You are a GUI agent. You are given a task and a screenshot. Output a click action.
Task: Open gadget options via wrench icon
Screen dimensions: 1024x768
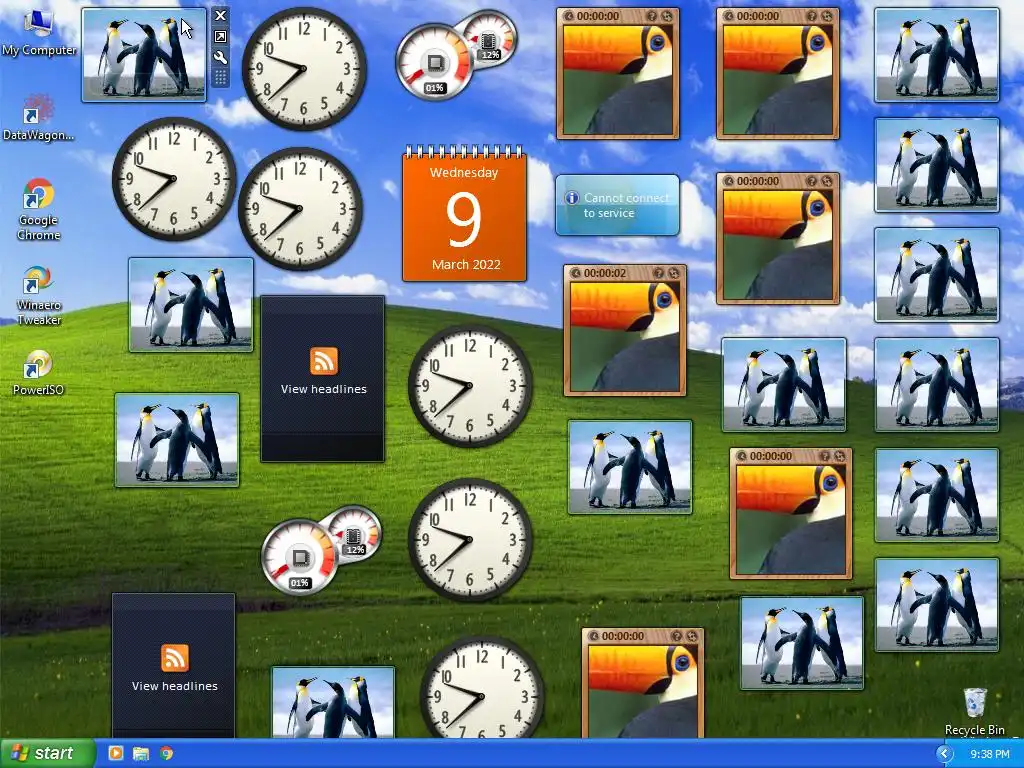pyautogui.click(x=221, y=57)
